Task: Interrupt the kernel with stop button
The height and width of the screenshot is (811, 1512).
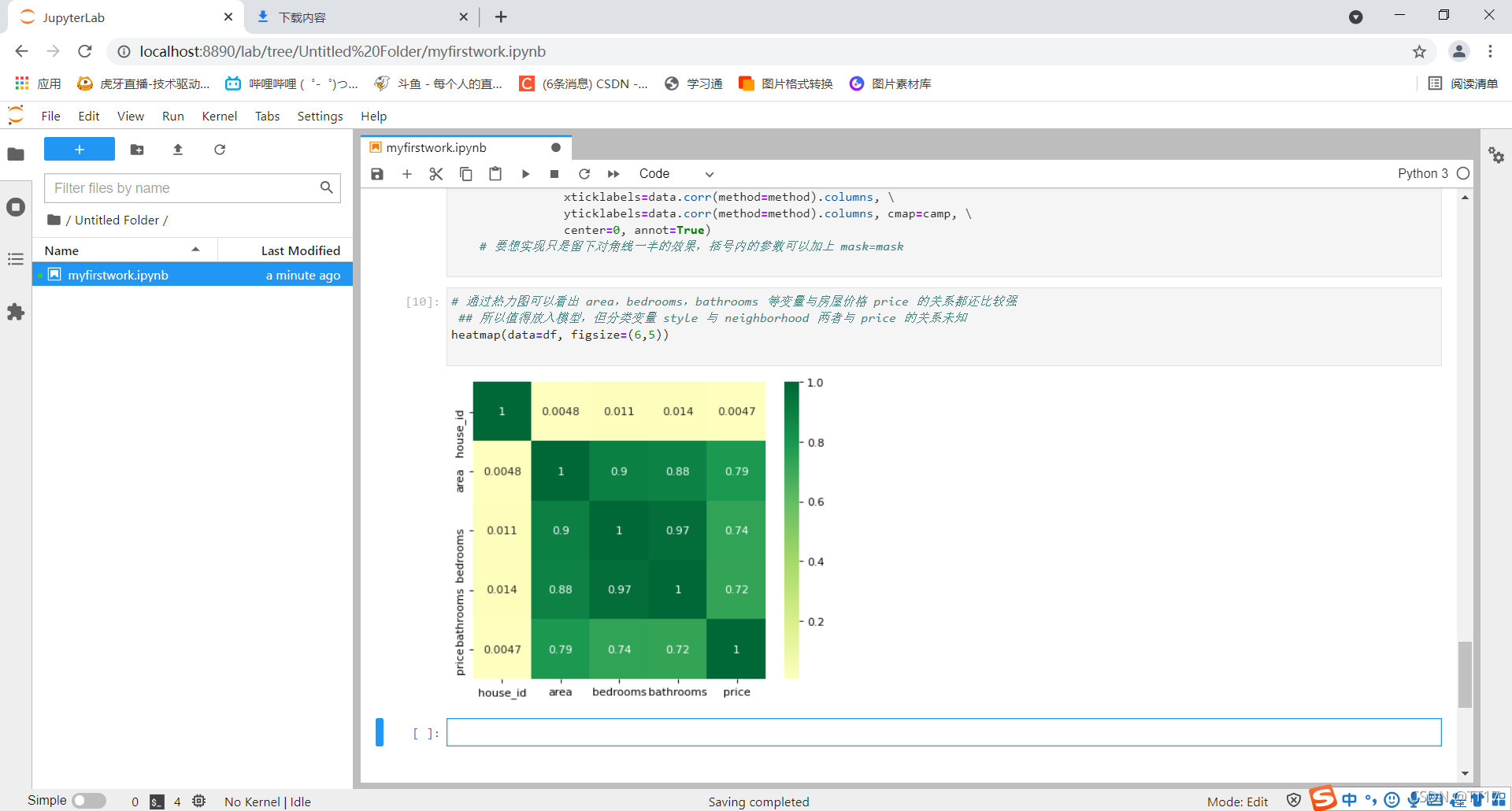Action: tap(554, 174)
